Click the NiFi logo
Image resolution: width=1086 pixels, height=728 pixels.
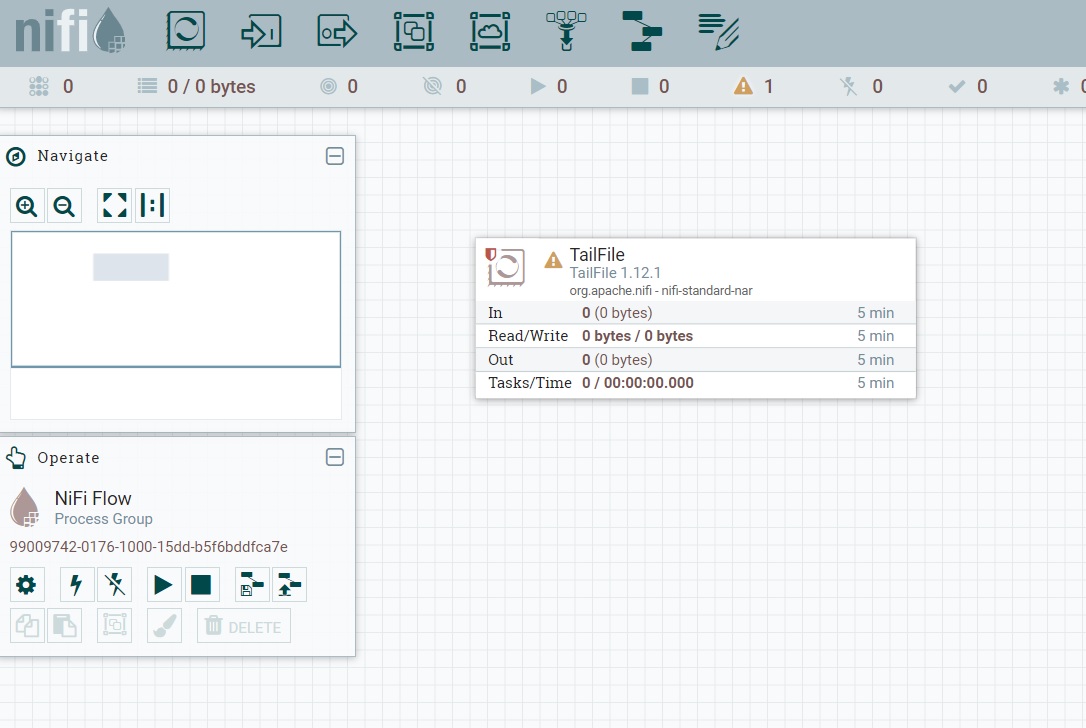pos(70,31)
